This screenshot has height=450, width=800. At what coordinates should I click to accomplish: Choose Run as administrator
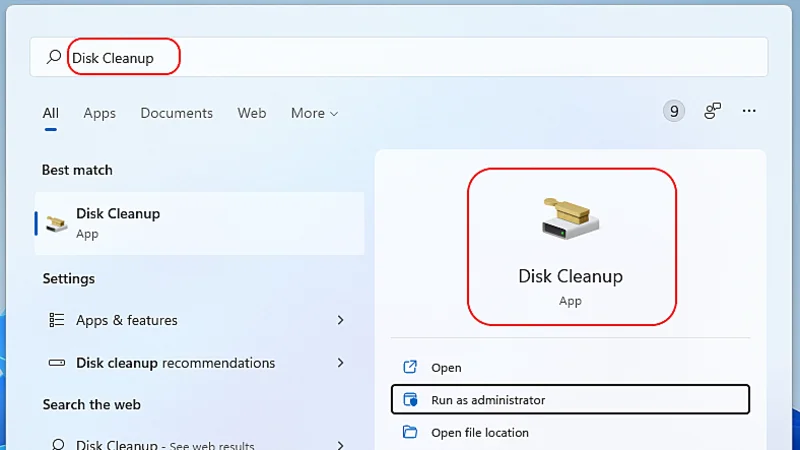[x=570, y=399]
